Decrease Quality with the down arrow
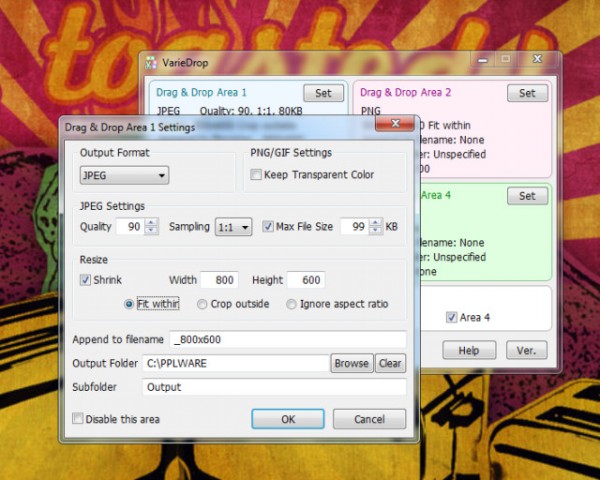This screenshot has height=480, width=600. [152, 230]
